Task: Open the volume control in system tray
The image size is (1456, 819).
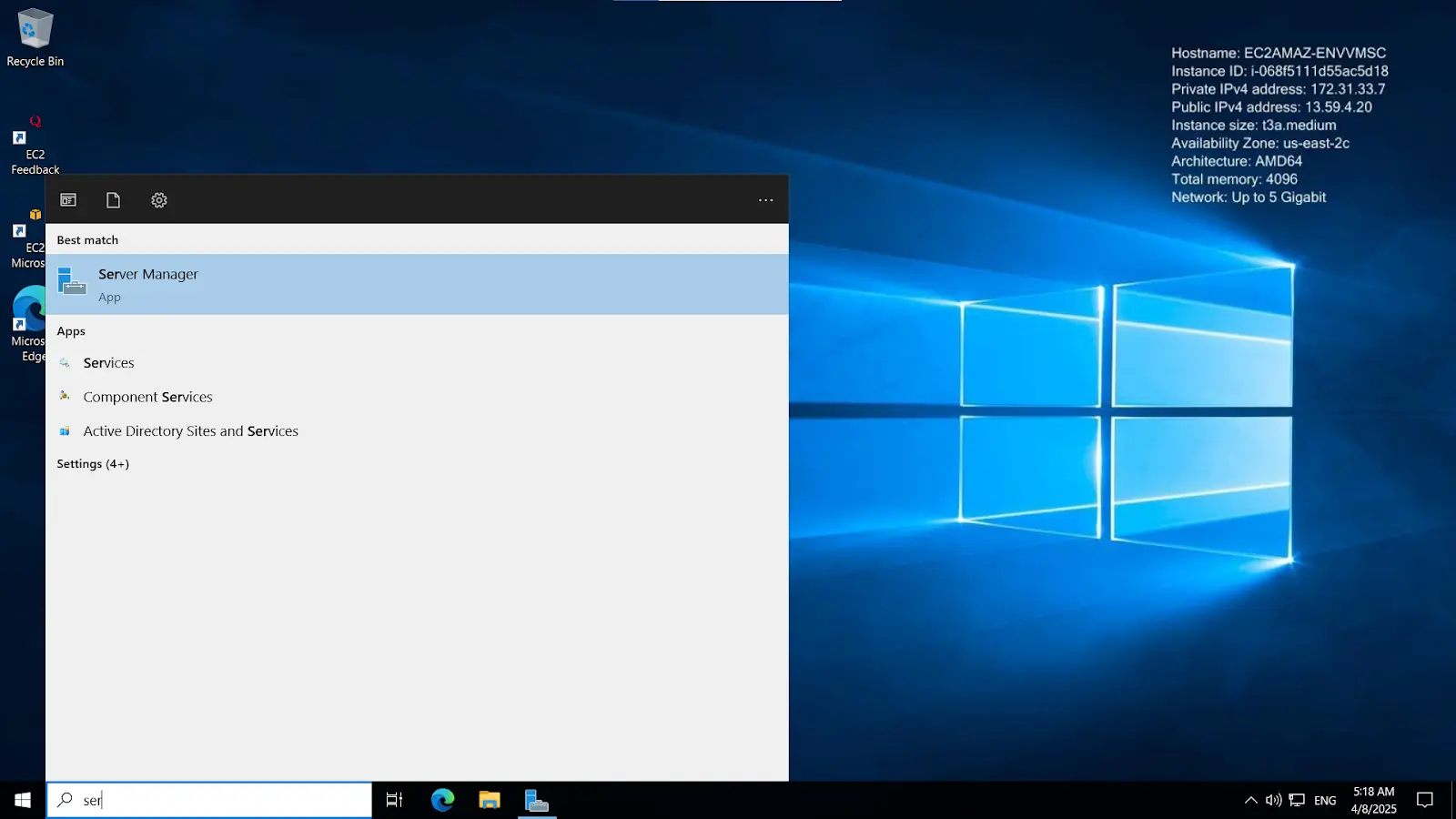Action: [1272, 800]
